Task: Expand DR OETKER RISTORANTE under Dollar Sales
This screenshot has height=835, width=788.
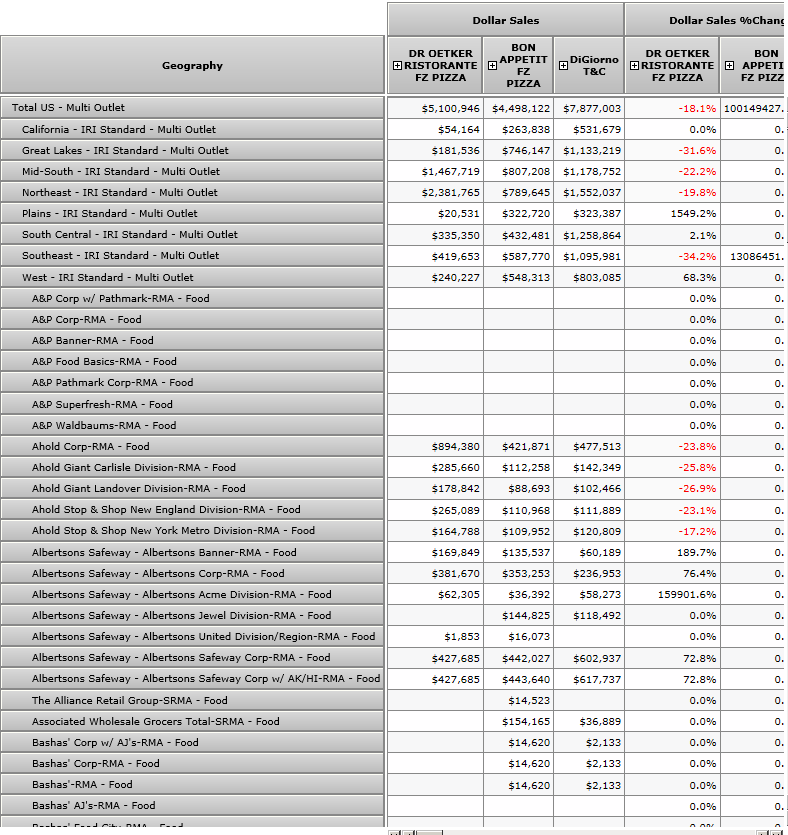Action: tap(397, 65)
